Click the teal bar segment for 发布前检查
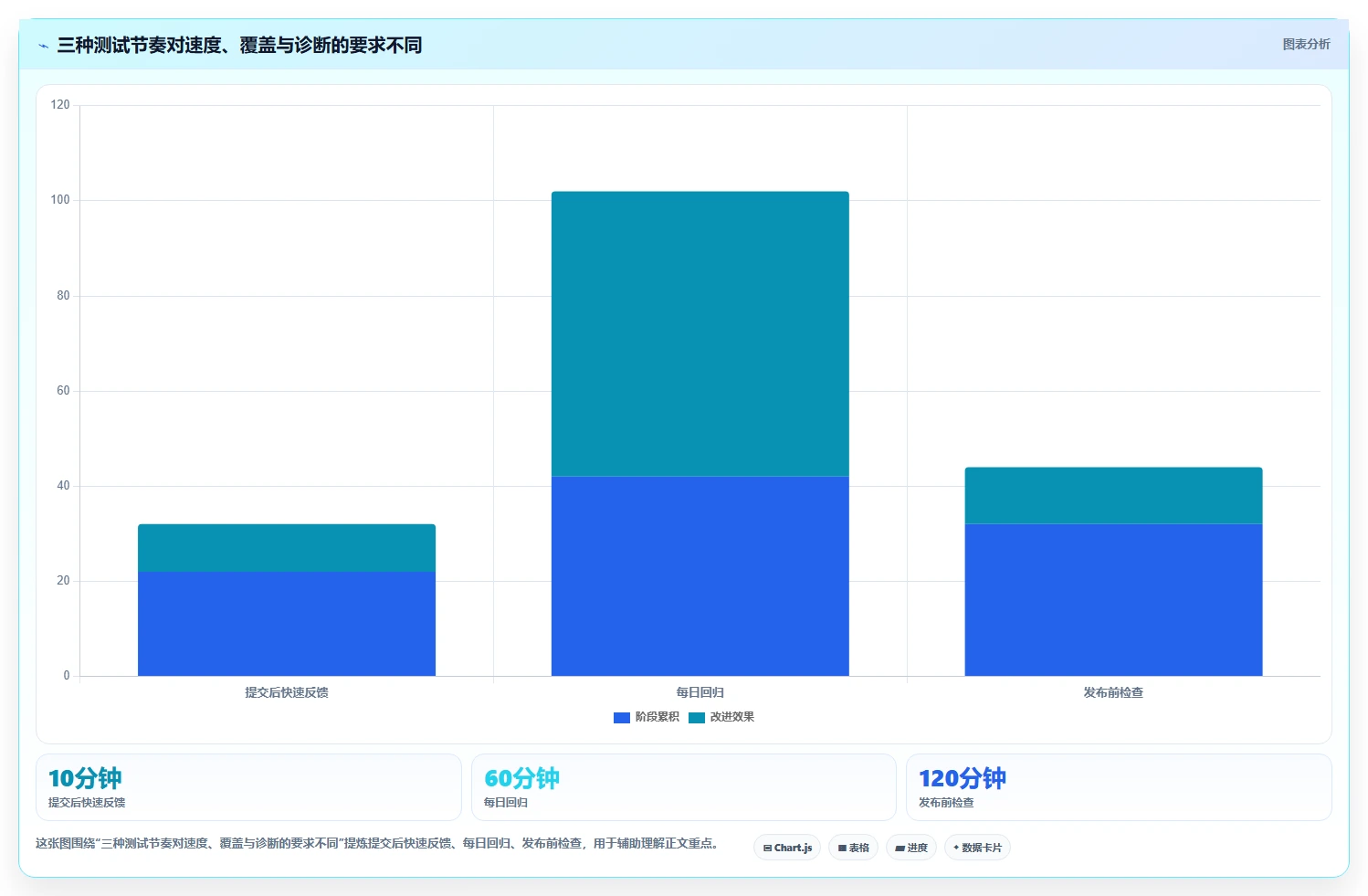This screenshot has width=1368, height=896. tap(1114, 496)
